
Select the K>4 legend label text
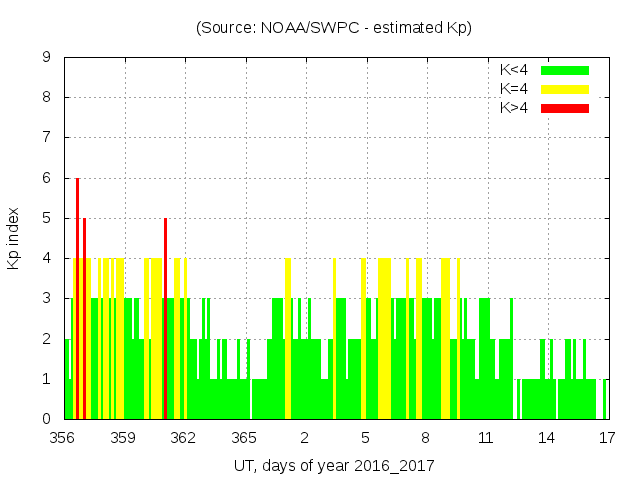coord(514,108)
